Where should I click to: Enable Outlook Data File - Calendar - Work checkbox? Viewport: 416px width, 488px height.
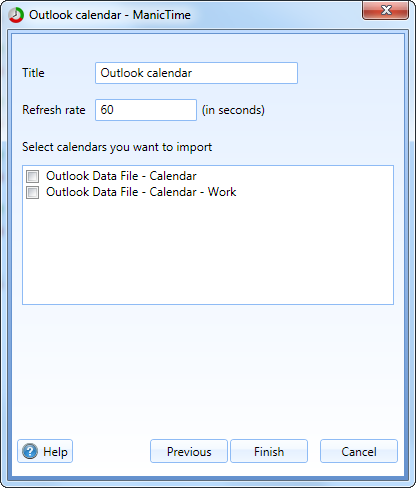pos(33,192)
